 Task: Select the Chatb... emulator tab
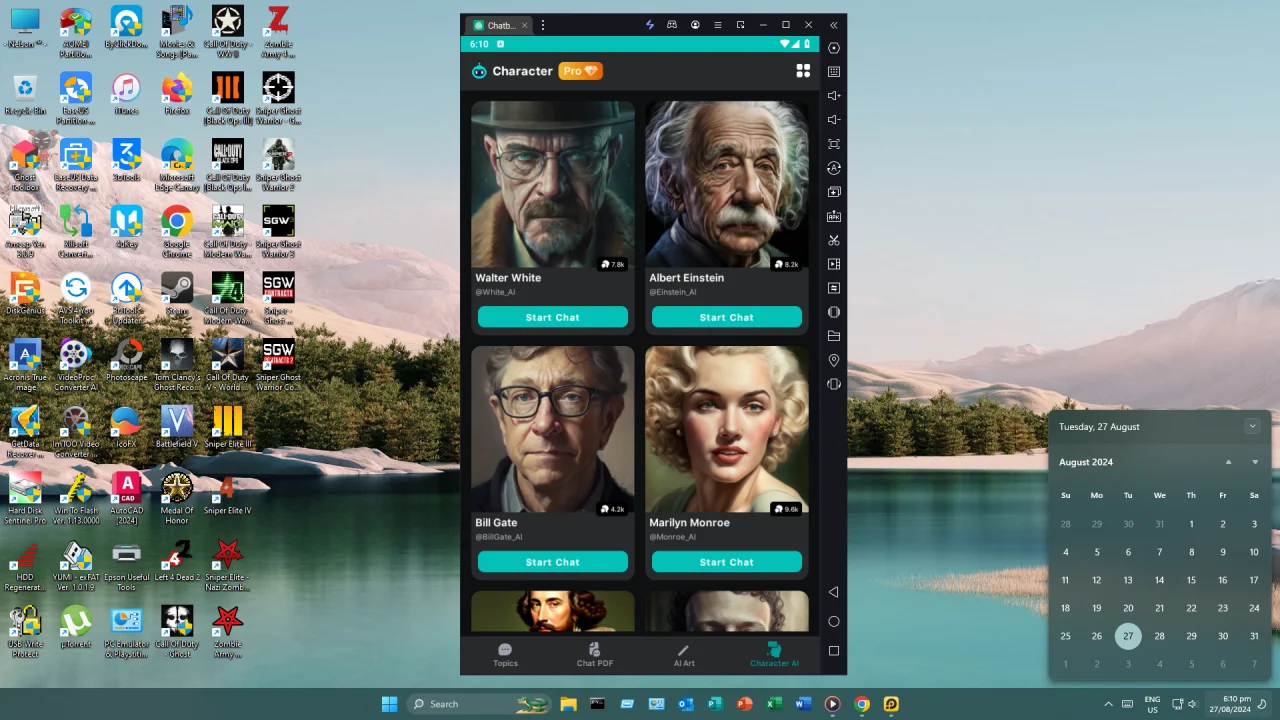point(497,25)
